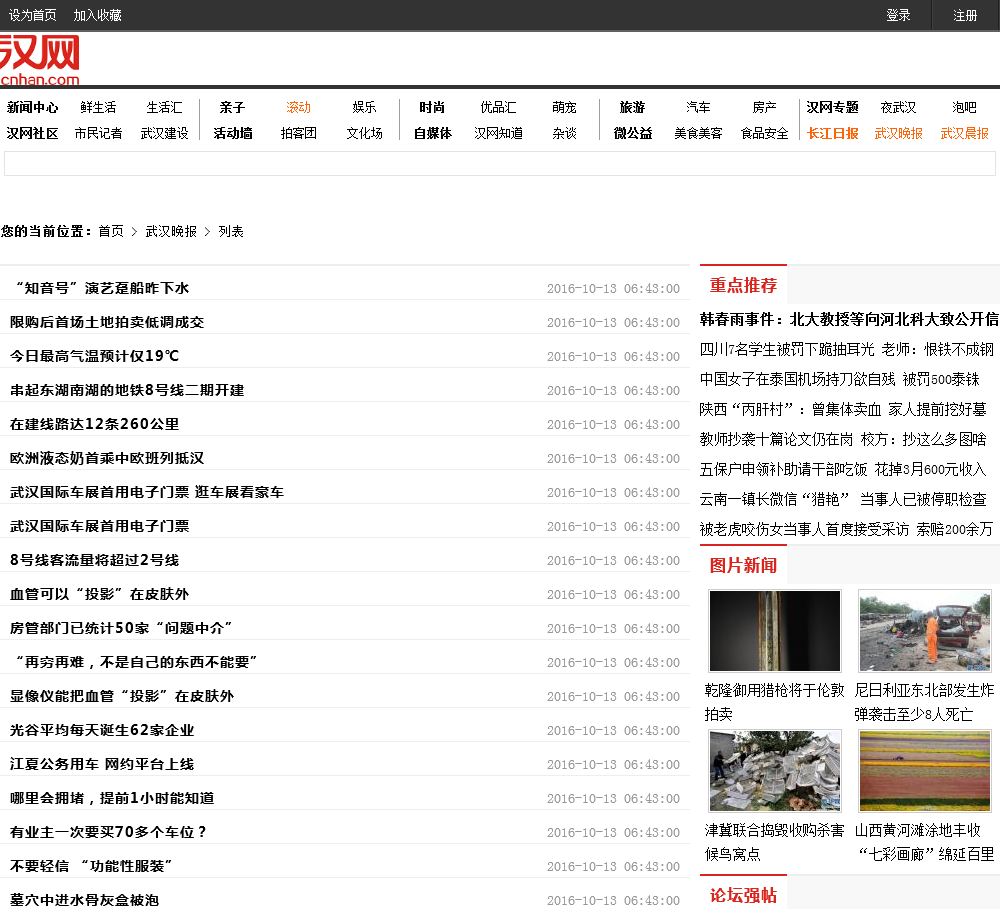Screen dimensions: 1000x909
Task: Switch to the 重点推荐 tab header
Action: point(743,285)
